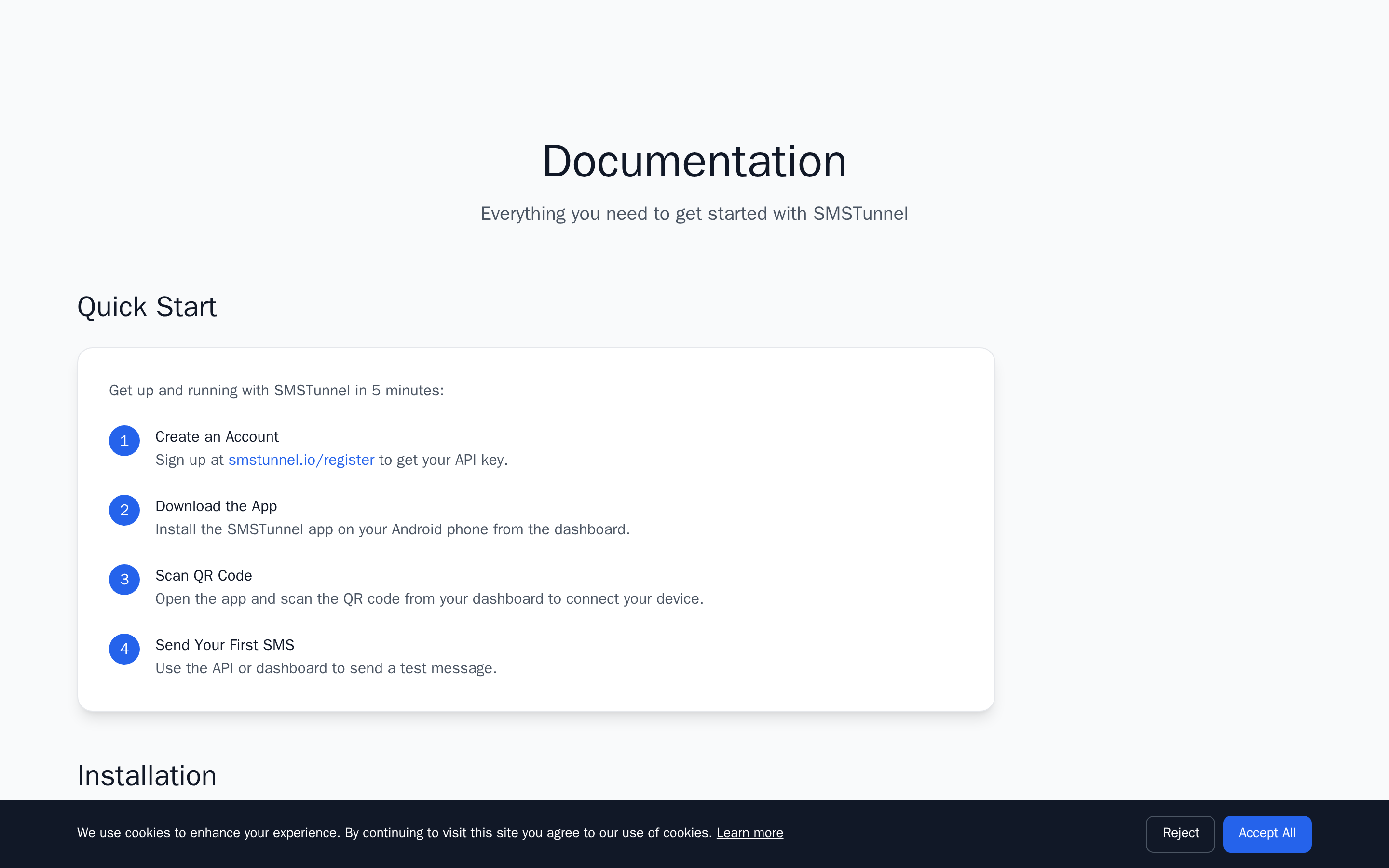
Task: Click the step 2 number badge
Action: point(124,510)
